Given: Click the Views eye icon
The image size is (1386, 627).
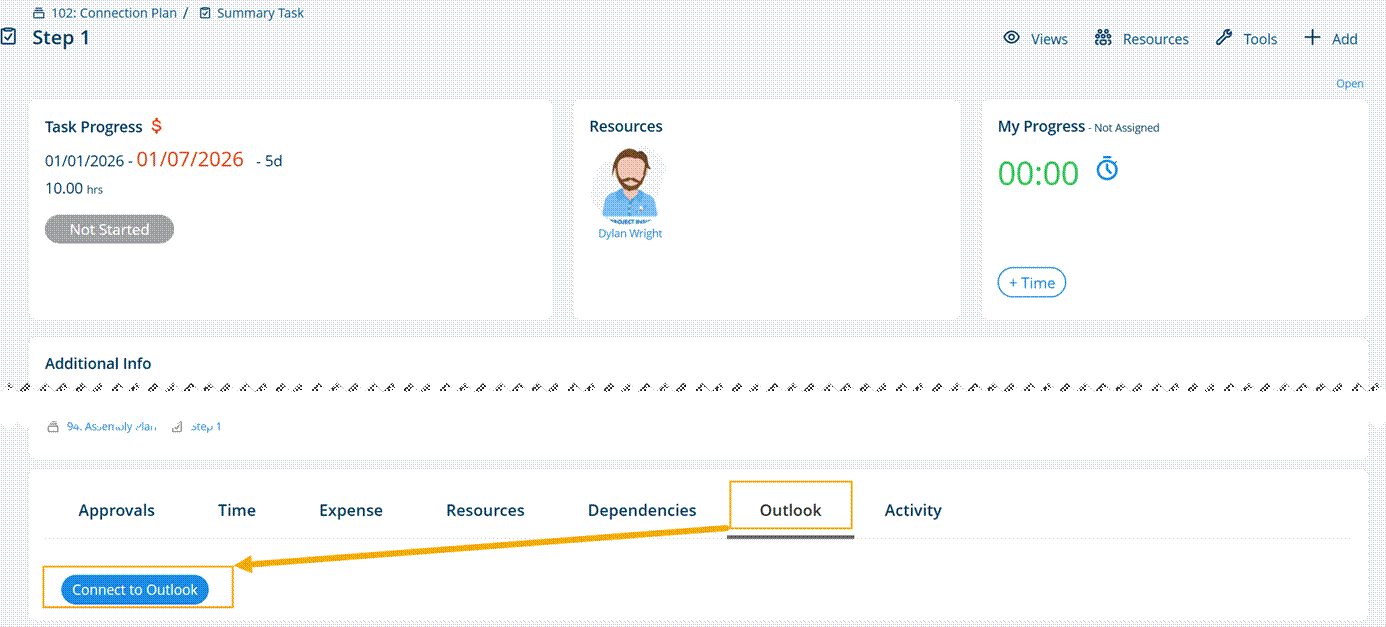Looking at the screenshot, I should point(1011,38).
